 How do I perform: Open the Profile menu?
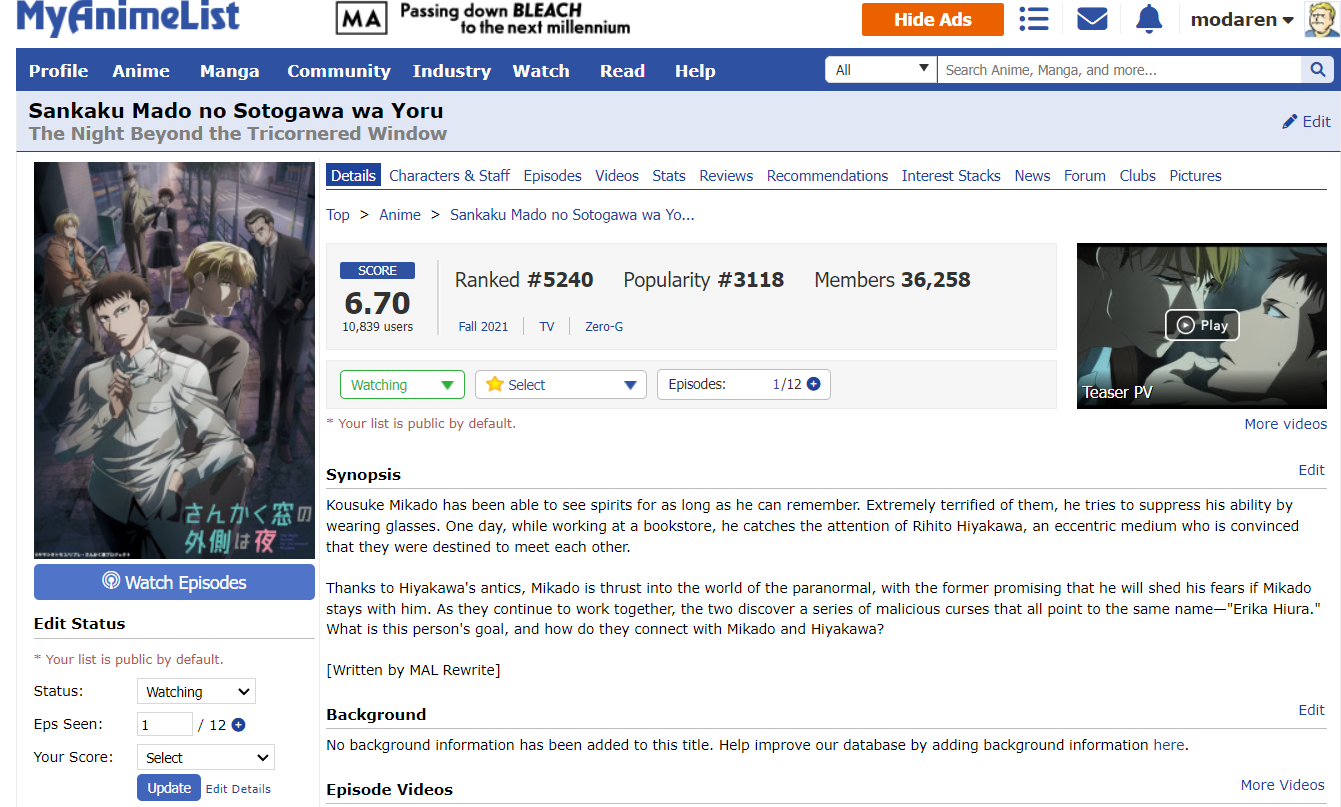point(58,71)
